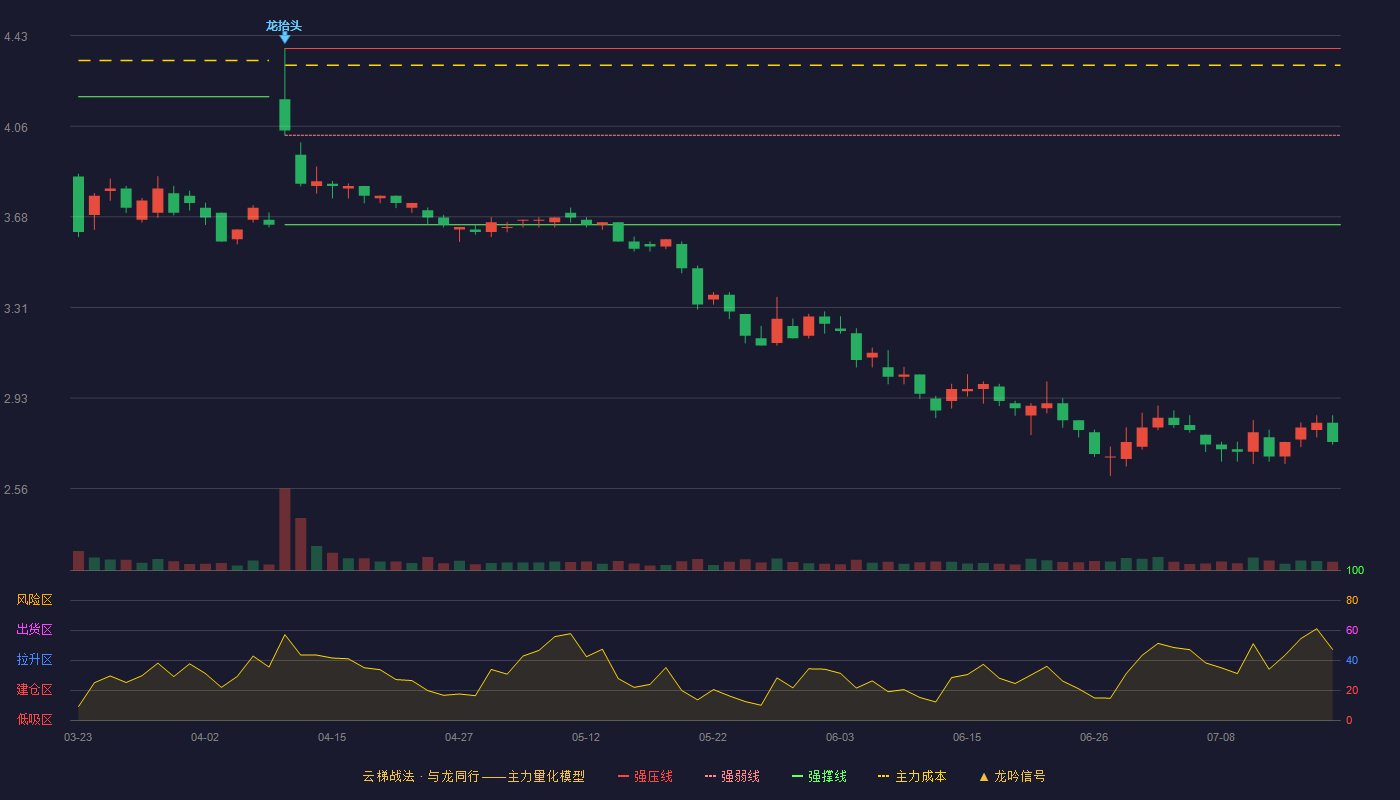This screenshot has width=1400, height=800.
Task: Click the 03-23 date label
Action: (78, 737)
